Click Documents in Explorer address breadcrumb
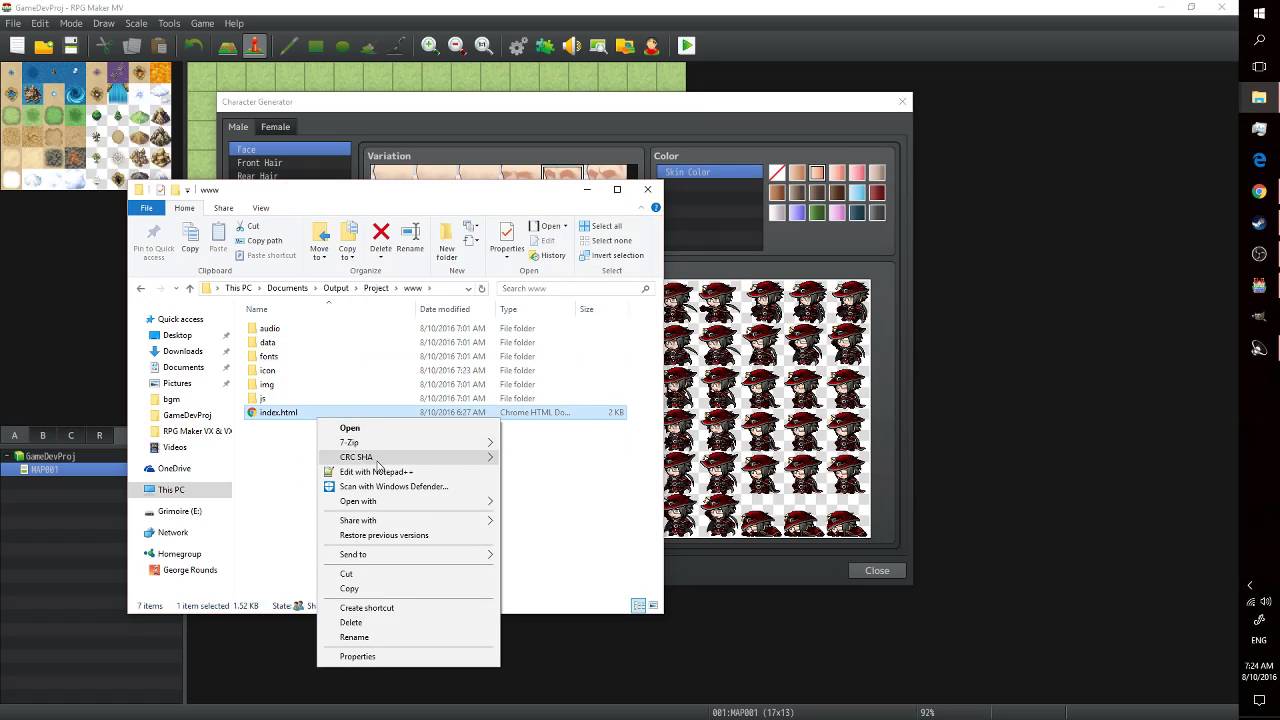The image size is (1280, 720). (x=287, y=288)
